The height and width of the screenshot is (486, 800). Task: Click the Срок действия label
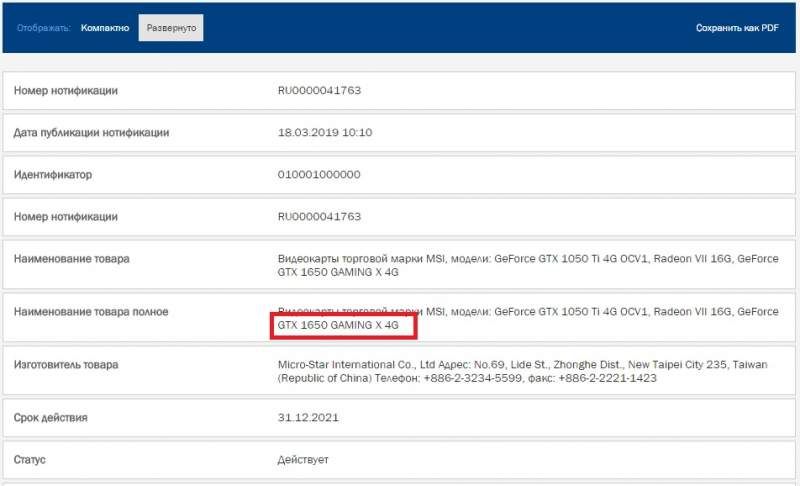click(51, 418)
